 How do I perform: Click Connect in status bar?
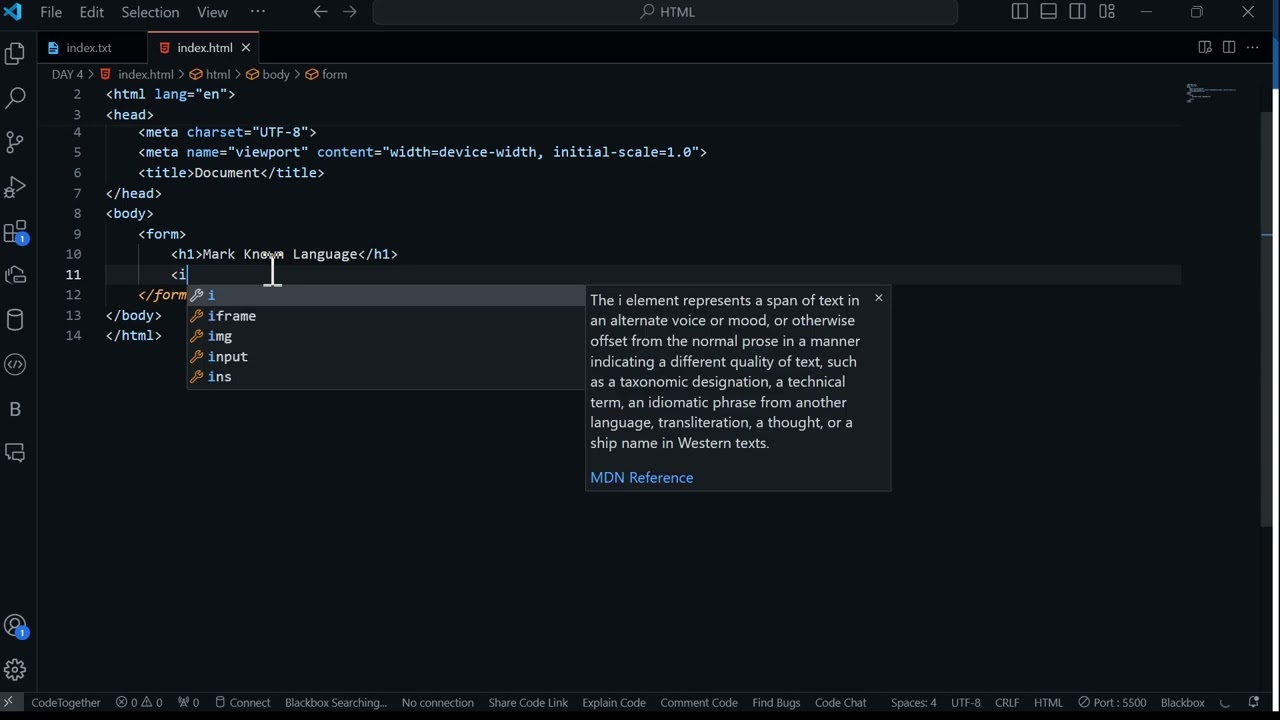tap(243, 703)
